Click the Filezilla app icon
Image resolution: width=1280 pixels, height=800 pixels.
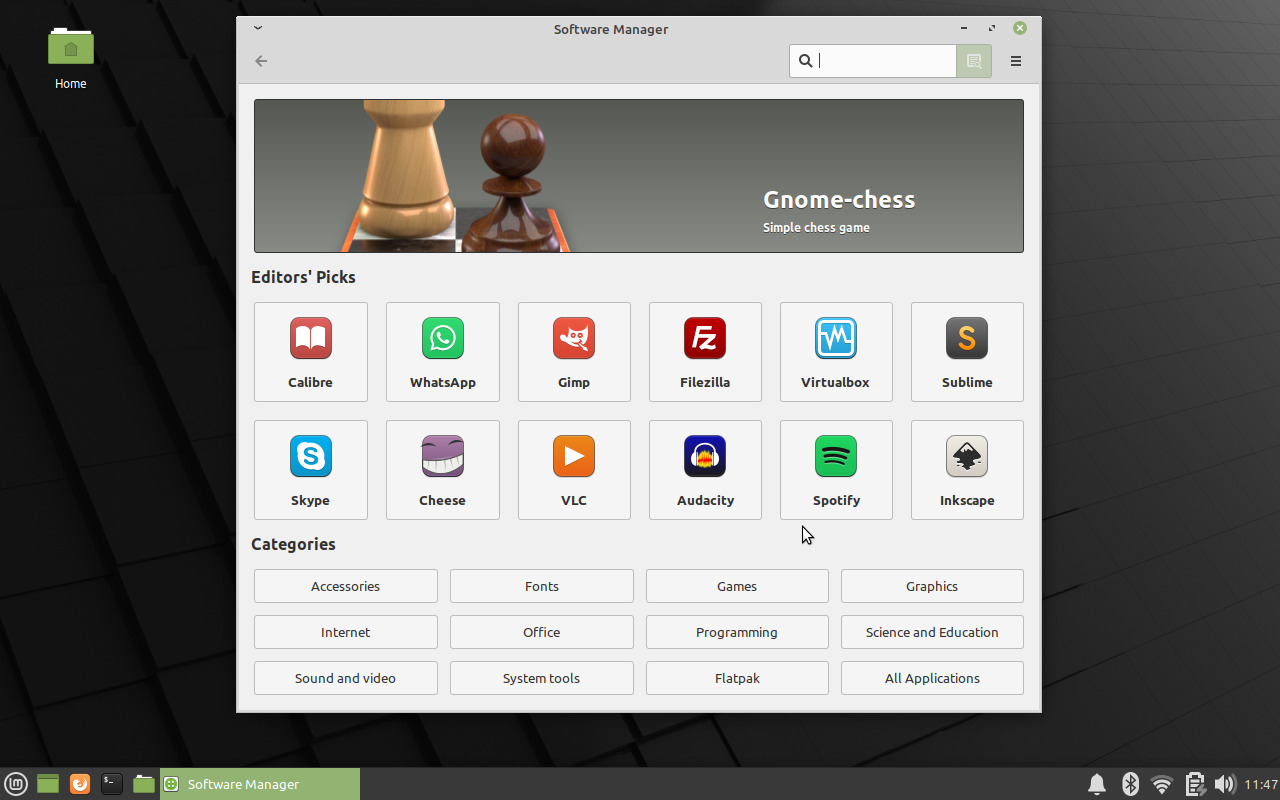pos(705,339)
